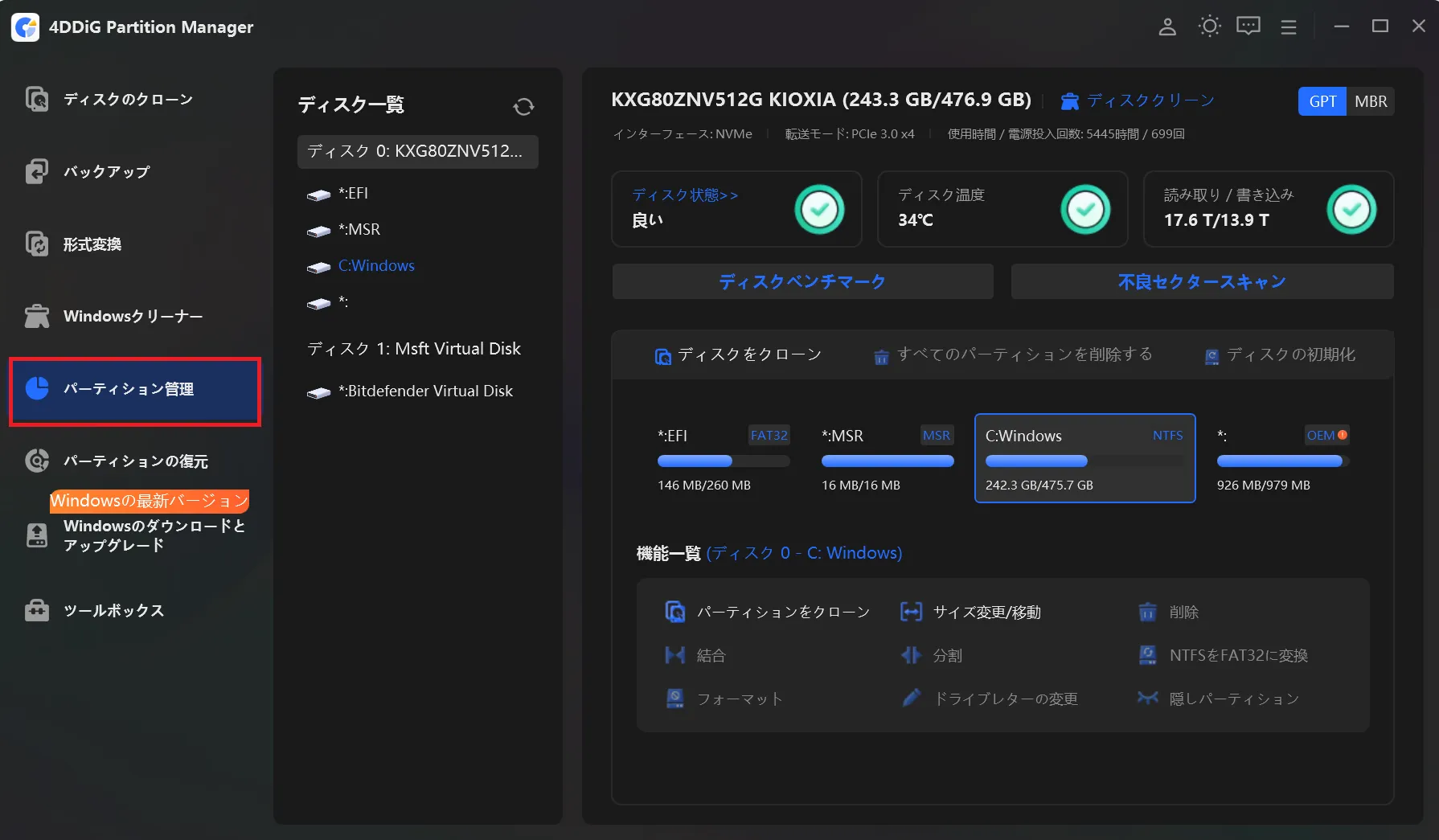The height and width of the screenshot is (840, 1439).
Task: Select the OEM partition card
Action: 1283,458
